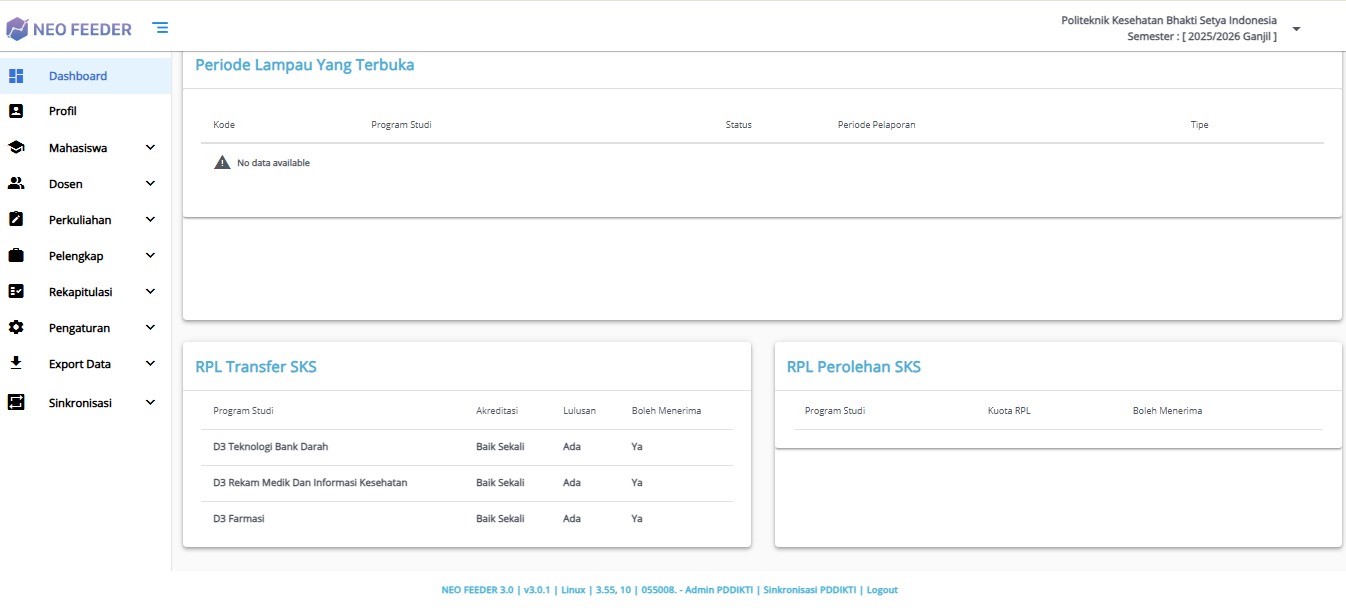The image size is (1346, 608).
Task: Toggle the sidebar hamburger menu
Action: pyautogui.click(x=160, y=28)
